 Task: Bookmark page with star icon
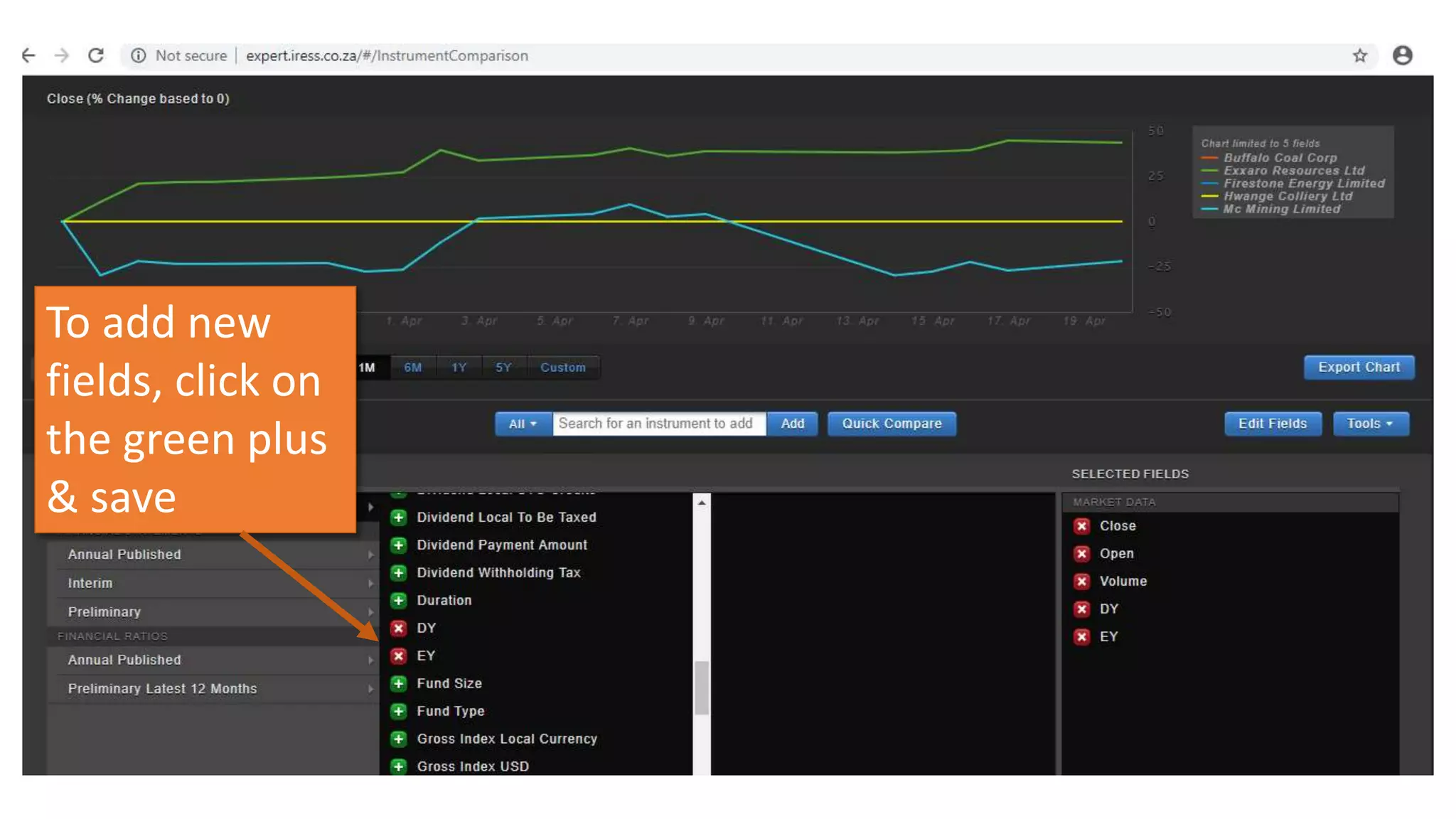pos(1359,55)
